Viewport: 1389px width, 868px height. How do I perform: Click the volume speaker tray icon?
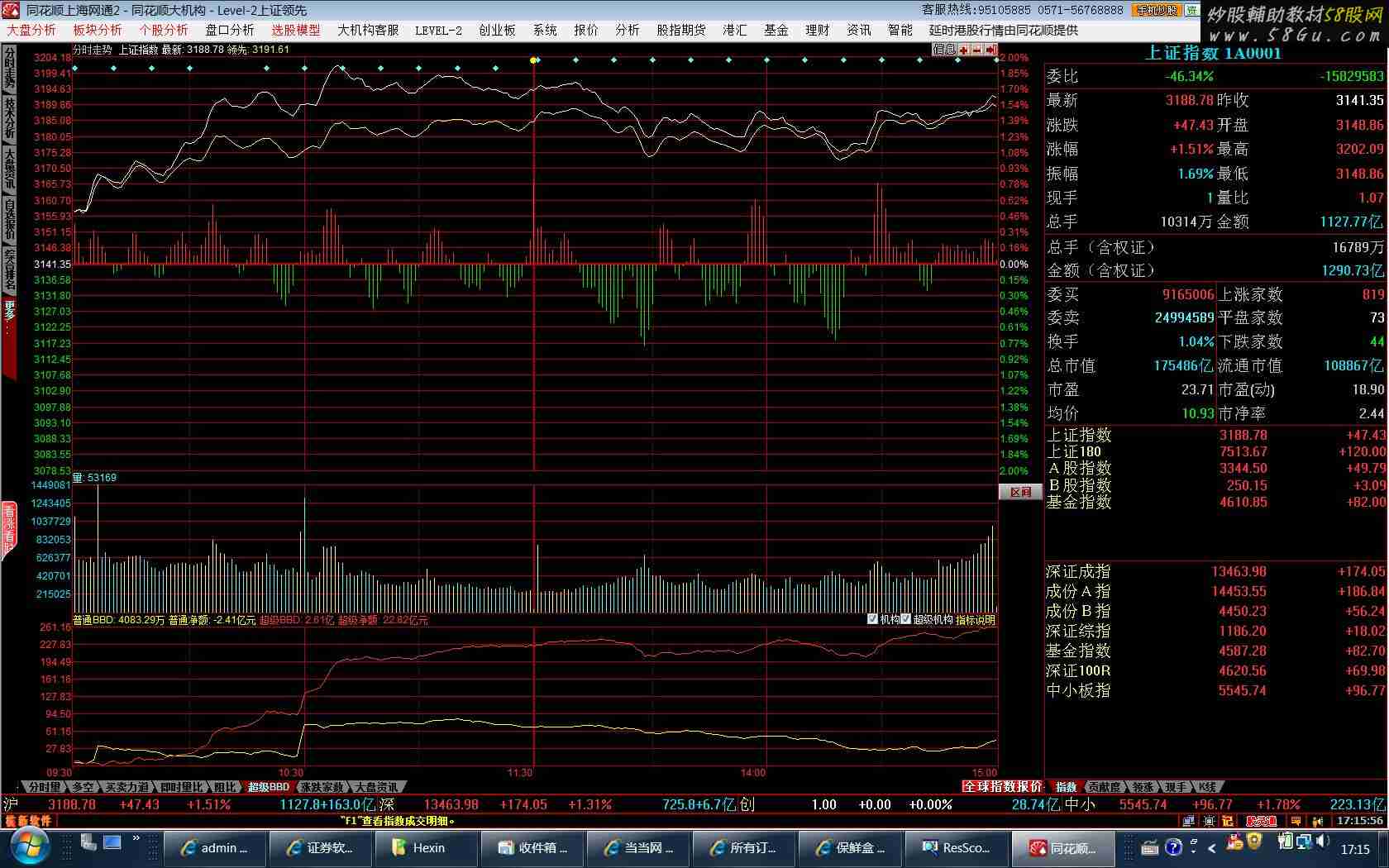point(1323,842)
